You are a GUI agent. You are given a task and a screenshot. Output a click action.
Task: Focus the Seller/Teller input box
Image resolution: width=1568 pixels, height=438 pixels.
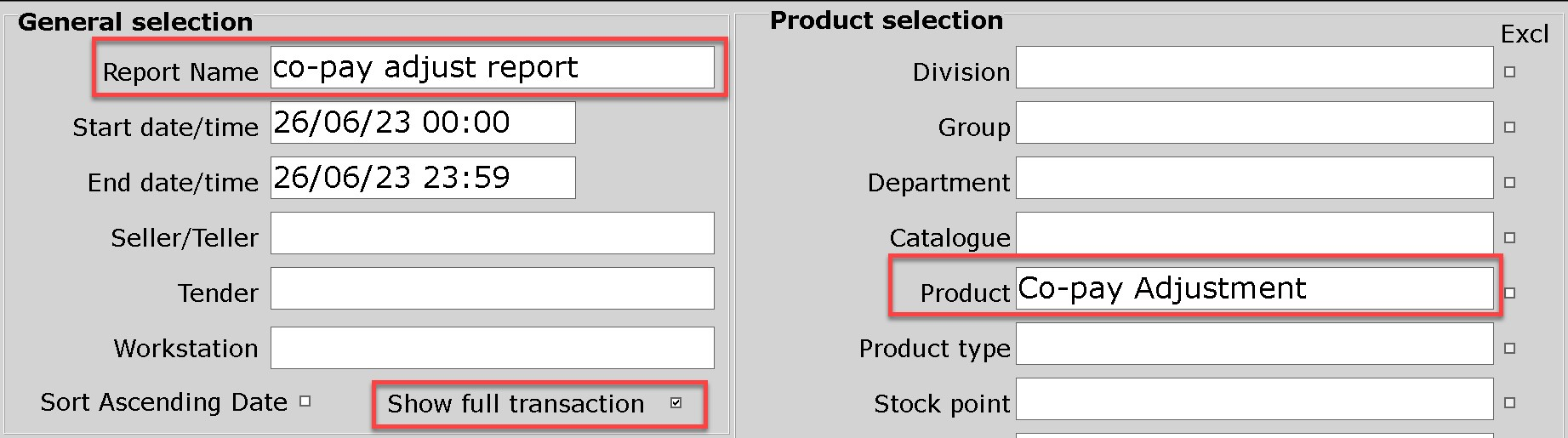point(493,233)
